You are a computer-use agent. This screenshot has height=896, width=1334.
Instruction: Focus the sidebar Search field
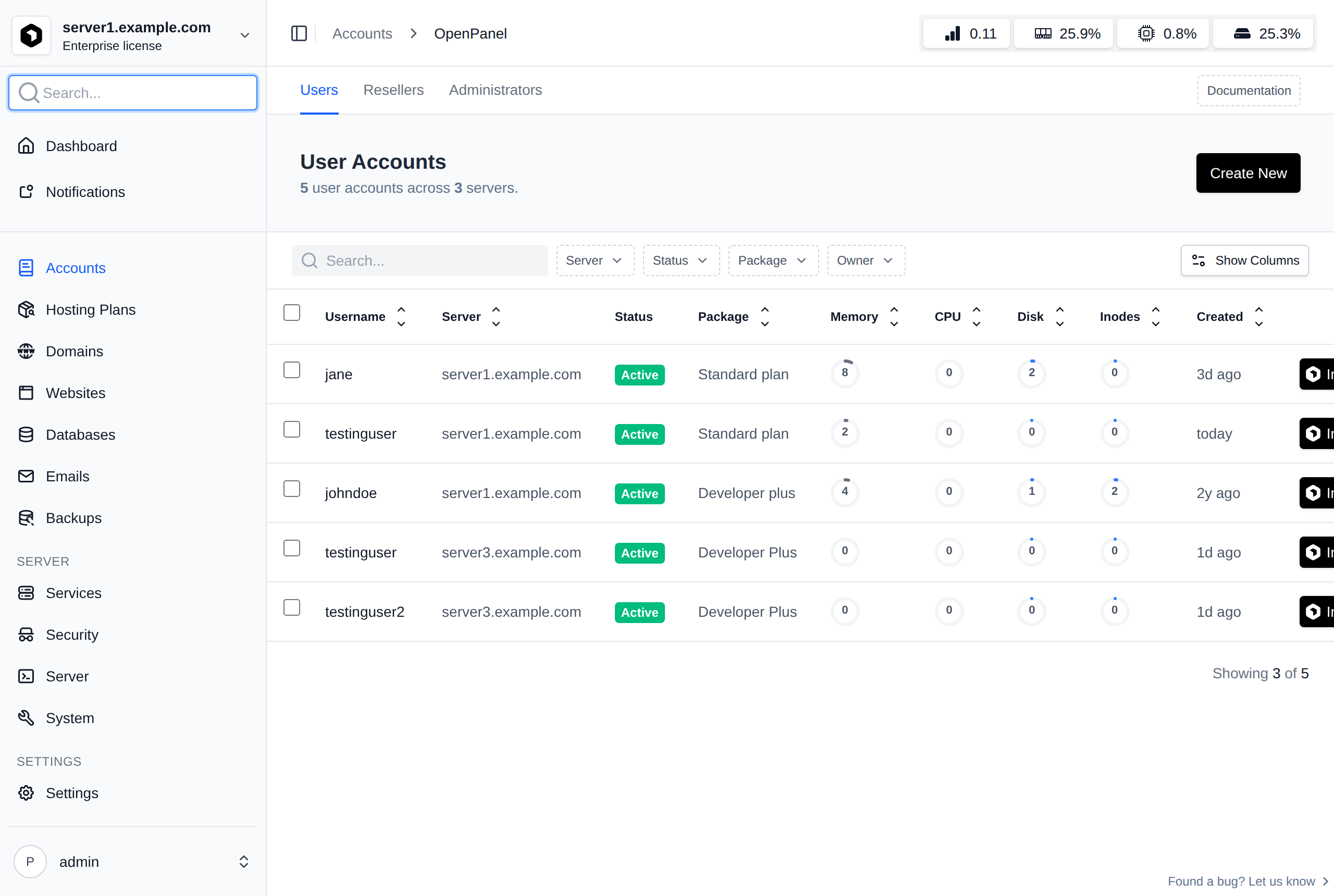132,93
